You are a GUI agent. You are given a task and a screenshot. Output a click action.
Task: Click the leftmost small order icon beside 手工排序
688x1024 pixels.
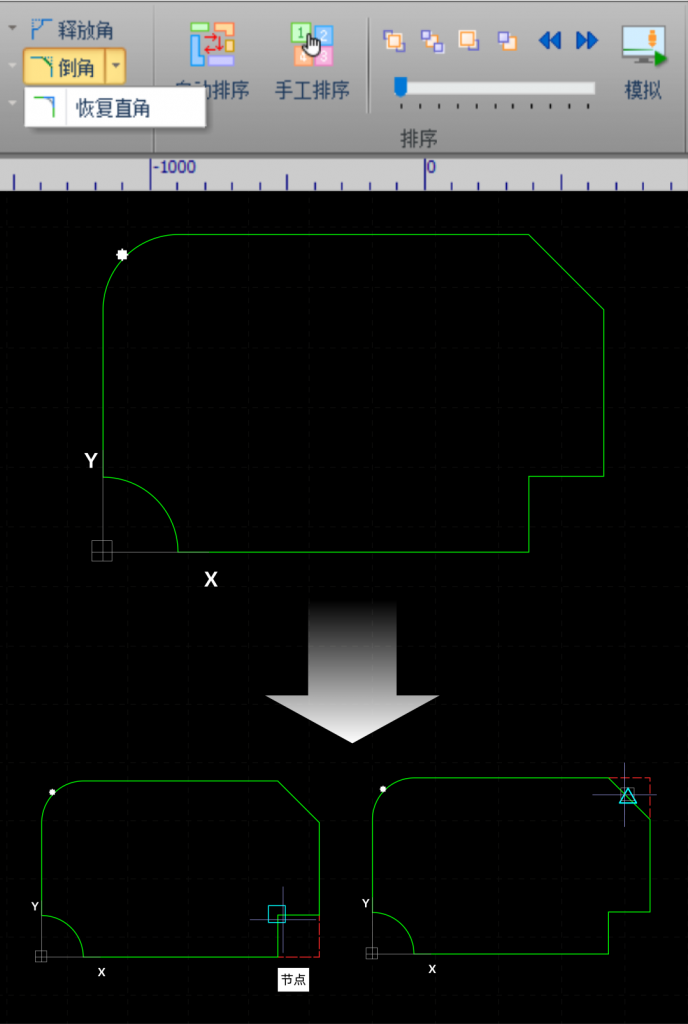pyautogui.click(x=395, y=40)
